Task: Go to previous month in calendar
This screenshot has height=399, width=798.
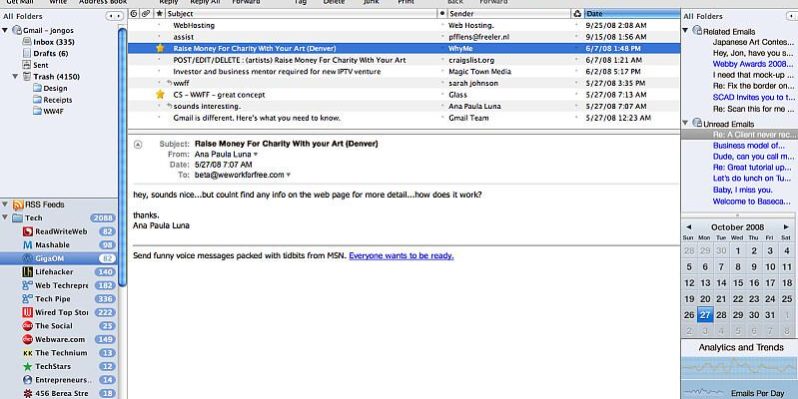Action: (689, 227)
